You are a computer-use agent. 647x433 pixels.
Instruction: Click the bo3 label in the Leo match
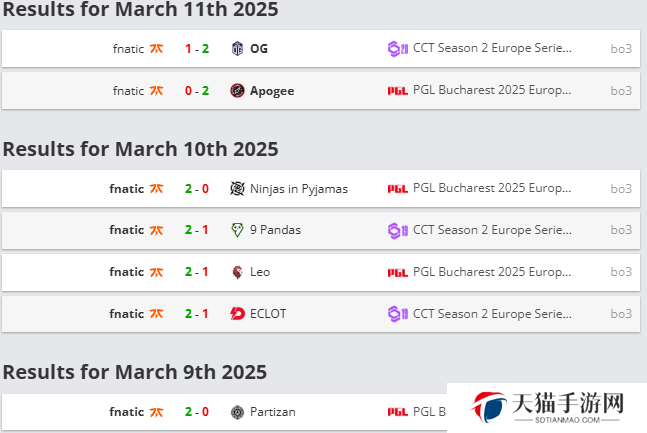pos(621,272)
